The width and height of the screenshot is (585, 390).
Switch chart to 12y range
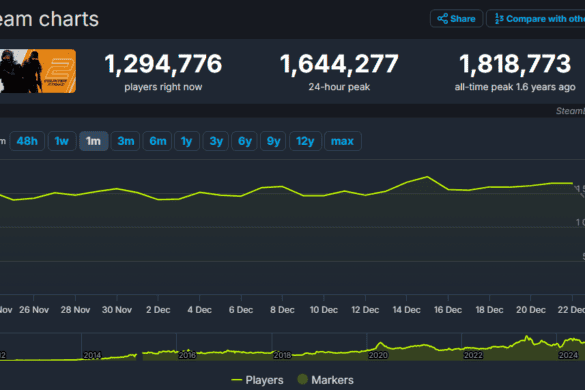pos(305,141)
